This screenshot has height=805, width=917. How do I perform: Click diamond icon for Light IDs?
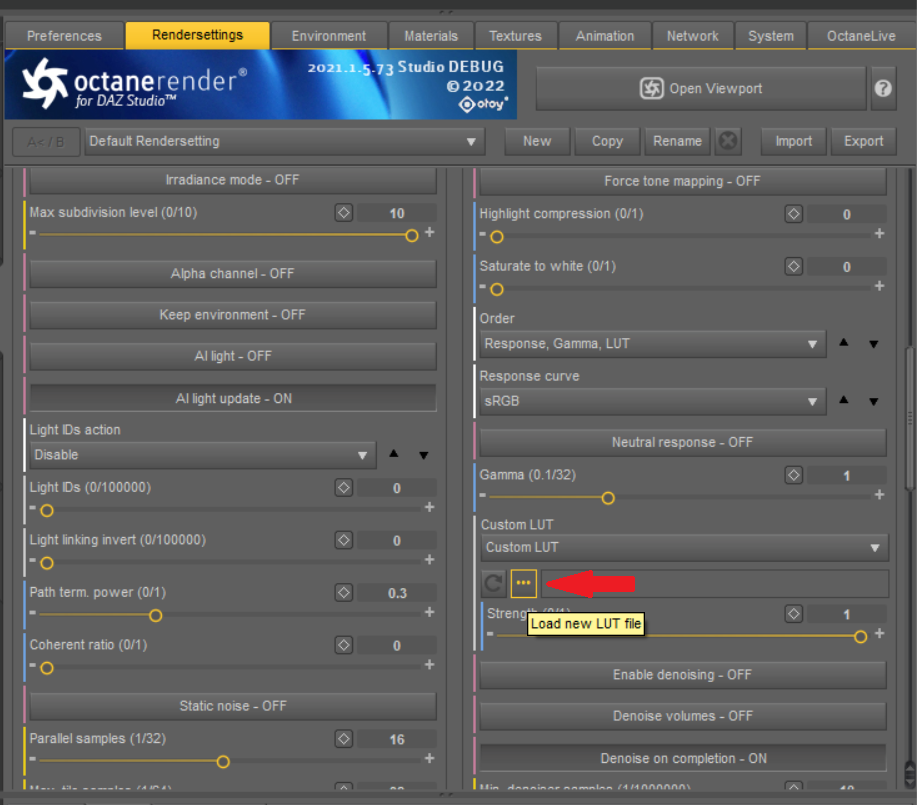tap(344, 487)
